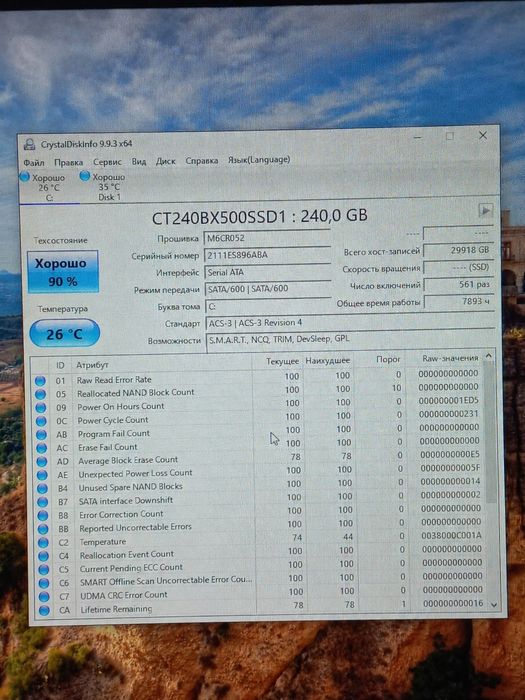The width and height of the screenshot is (525, 700).
Task: Click the power on hours value 7893 ч
Action: pos(458,301)
